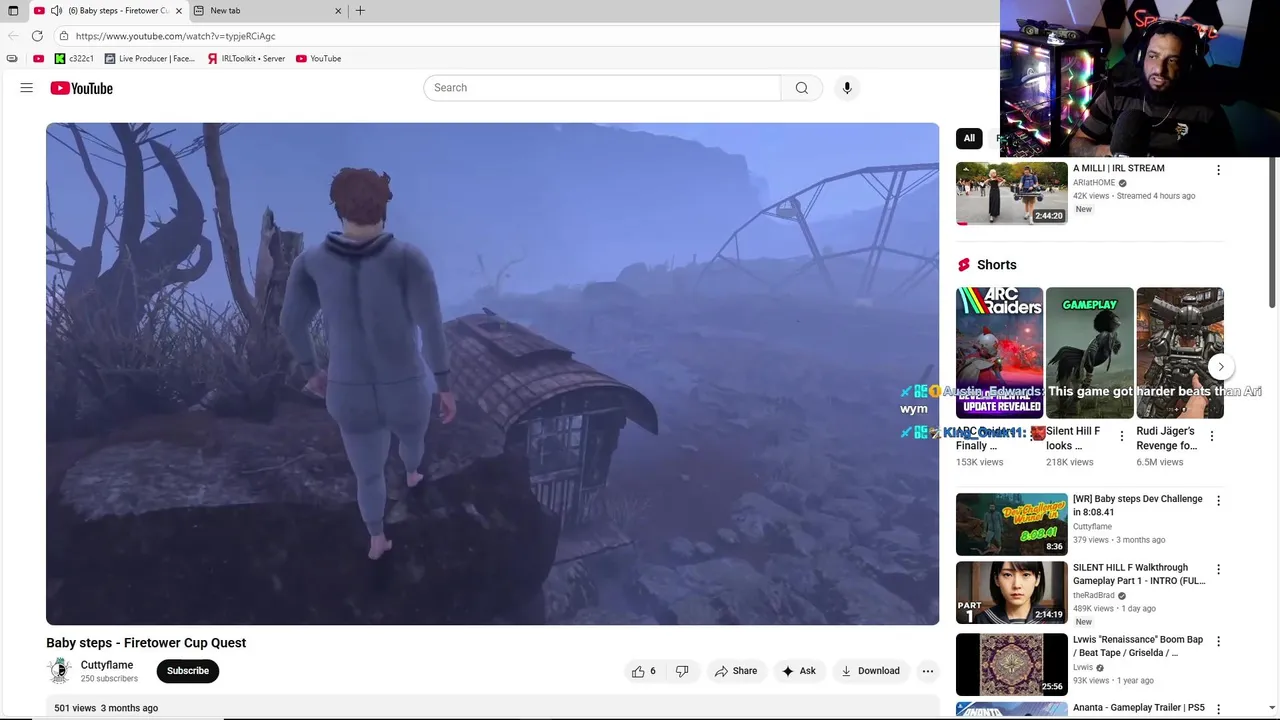Click '250 subscribers' text
This screenshot has height=720, width=1280.
click(x=109, y=679)
